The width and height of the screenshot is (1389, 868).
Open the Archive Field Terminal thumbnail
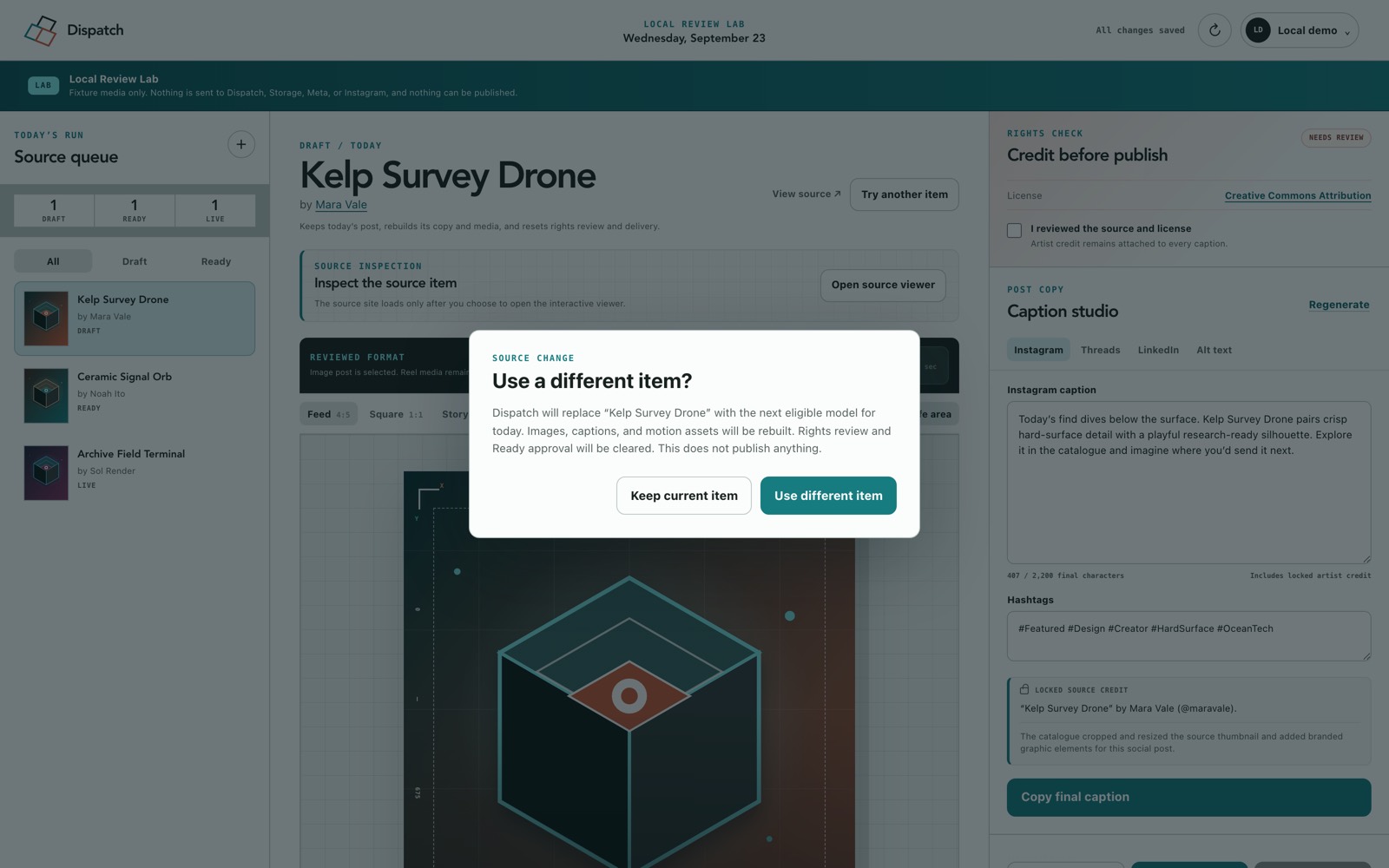[x=46, y=472]
